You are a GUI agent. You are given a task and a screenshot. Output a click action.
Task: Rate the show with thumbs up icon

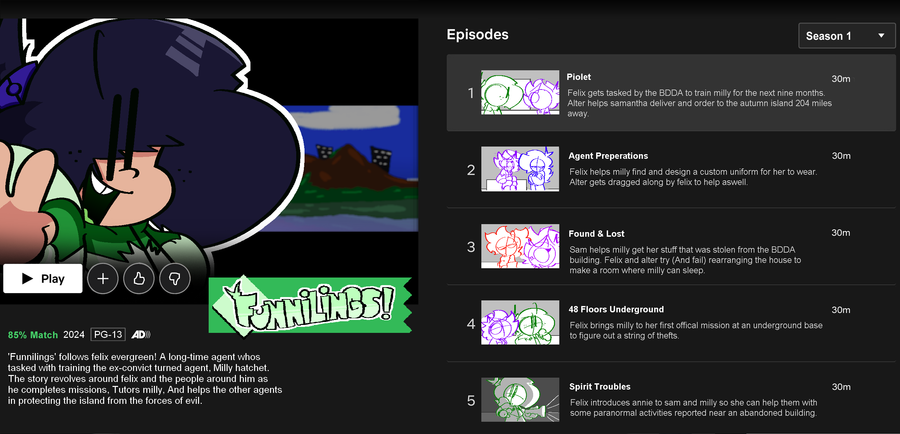139,279
